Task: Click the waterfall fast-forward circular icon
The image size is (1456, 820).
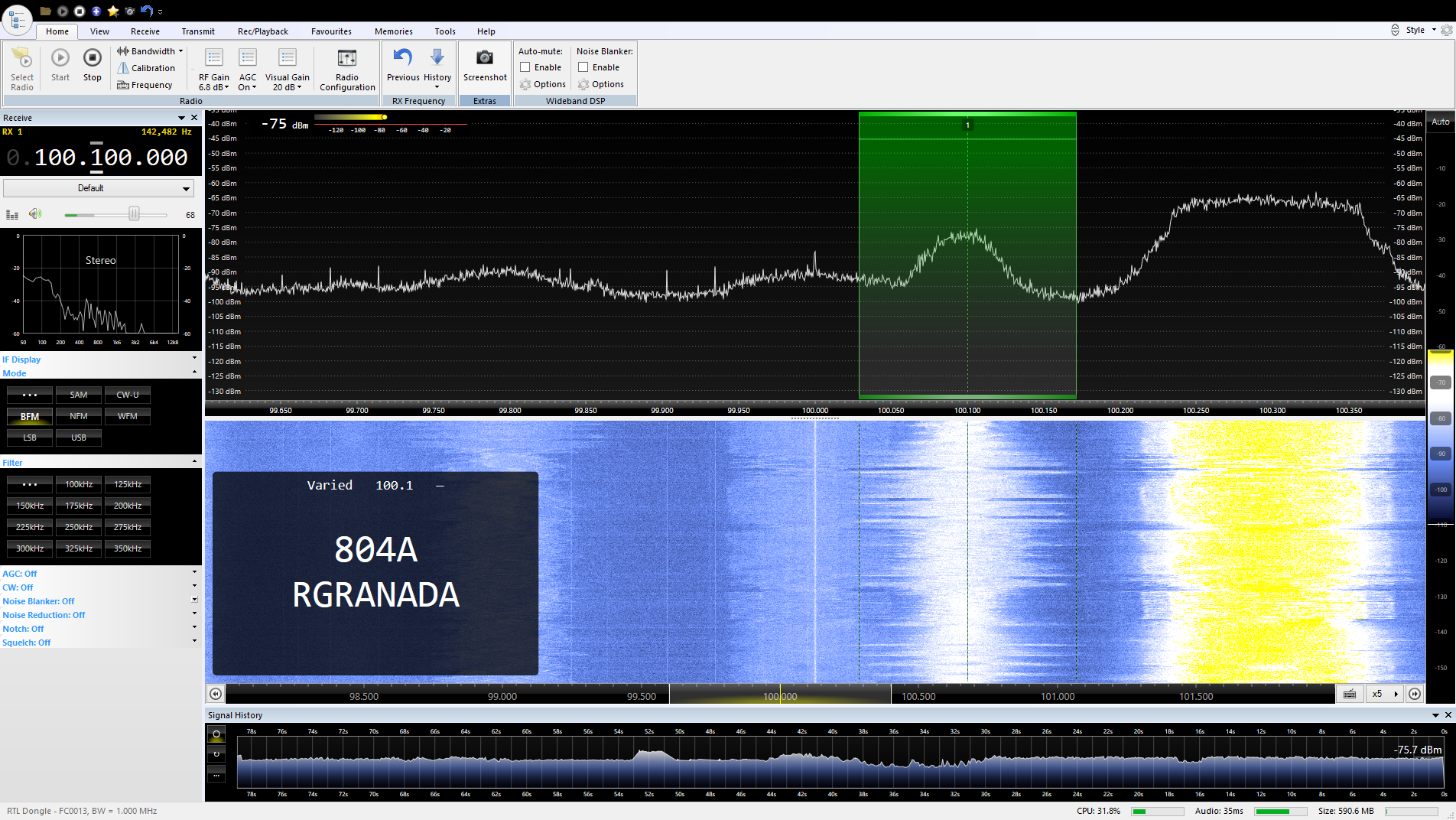Action: coord(1415,694)
